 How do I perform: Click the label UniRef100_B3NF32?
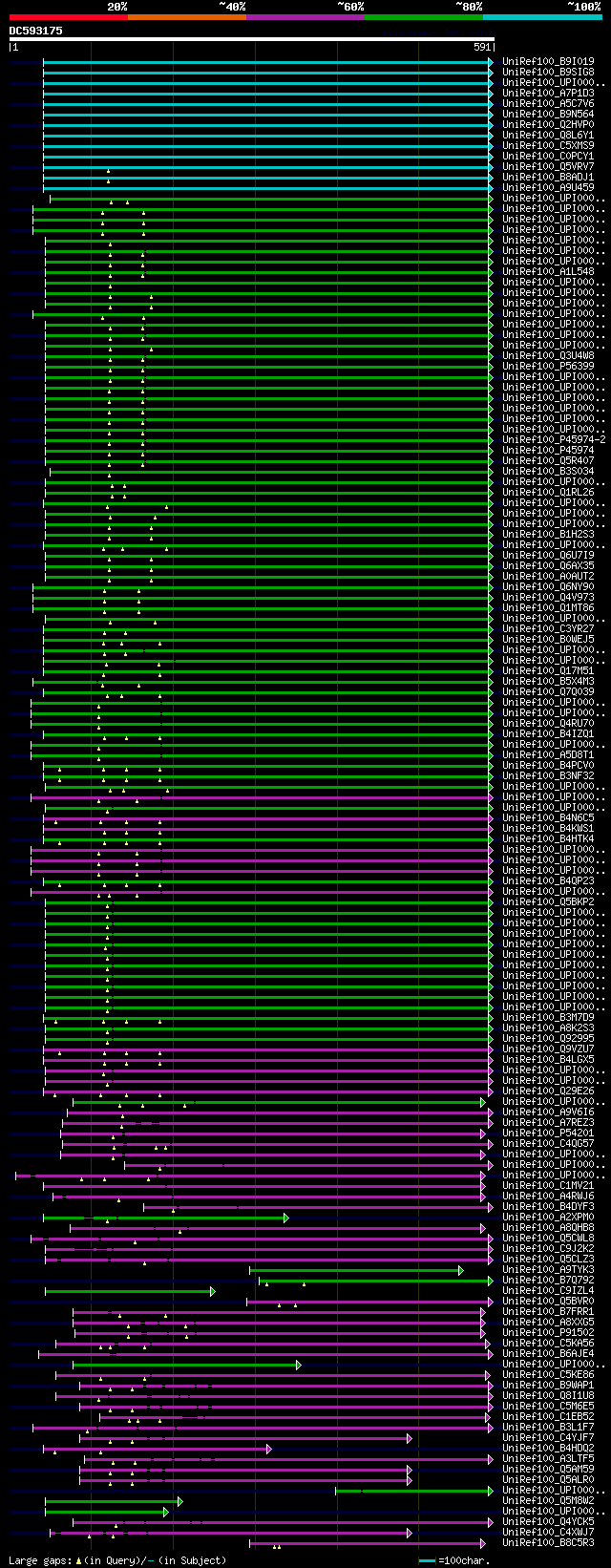tap(548, 775)
